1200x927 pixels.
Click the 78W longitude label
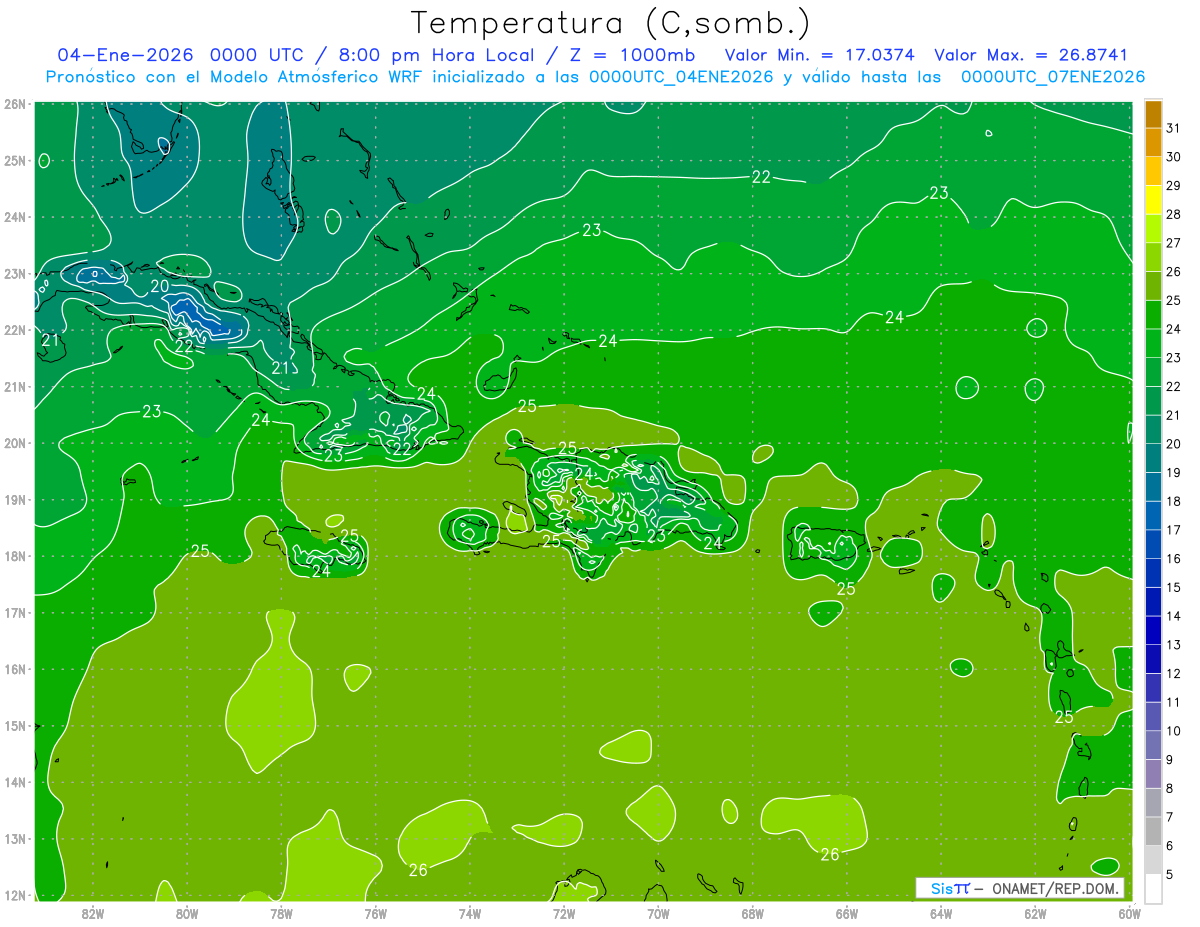pyautogui.click(x=281, y=913)
